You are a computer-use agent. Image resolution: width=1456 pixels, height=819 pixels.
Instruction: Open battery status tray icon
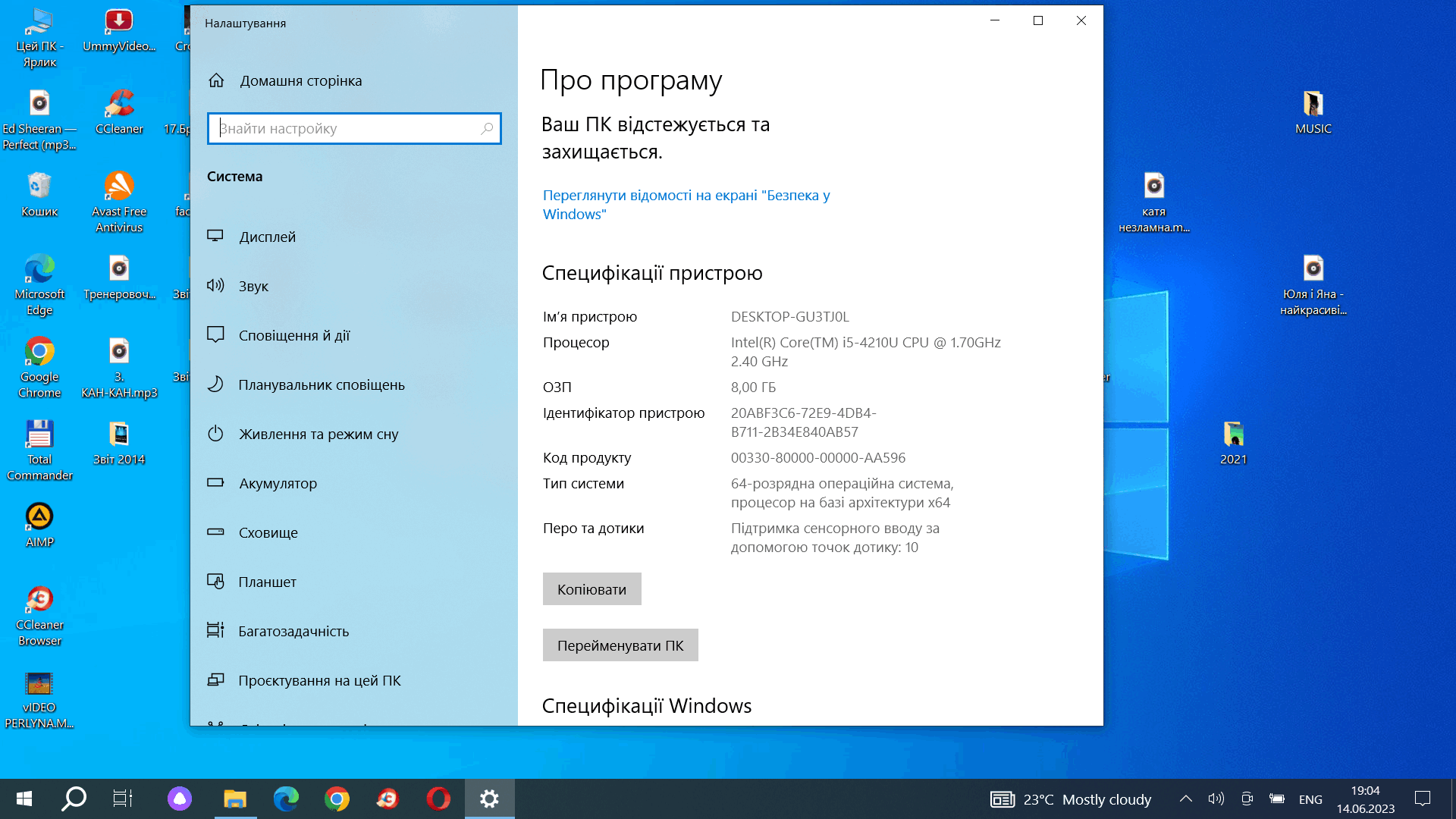point(1277,799)
